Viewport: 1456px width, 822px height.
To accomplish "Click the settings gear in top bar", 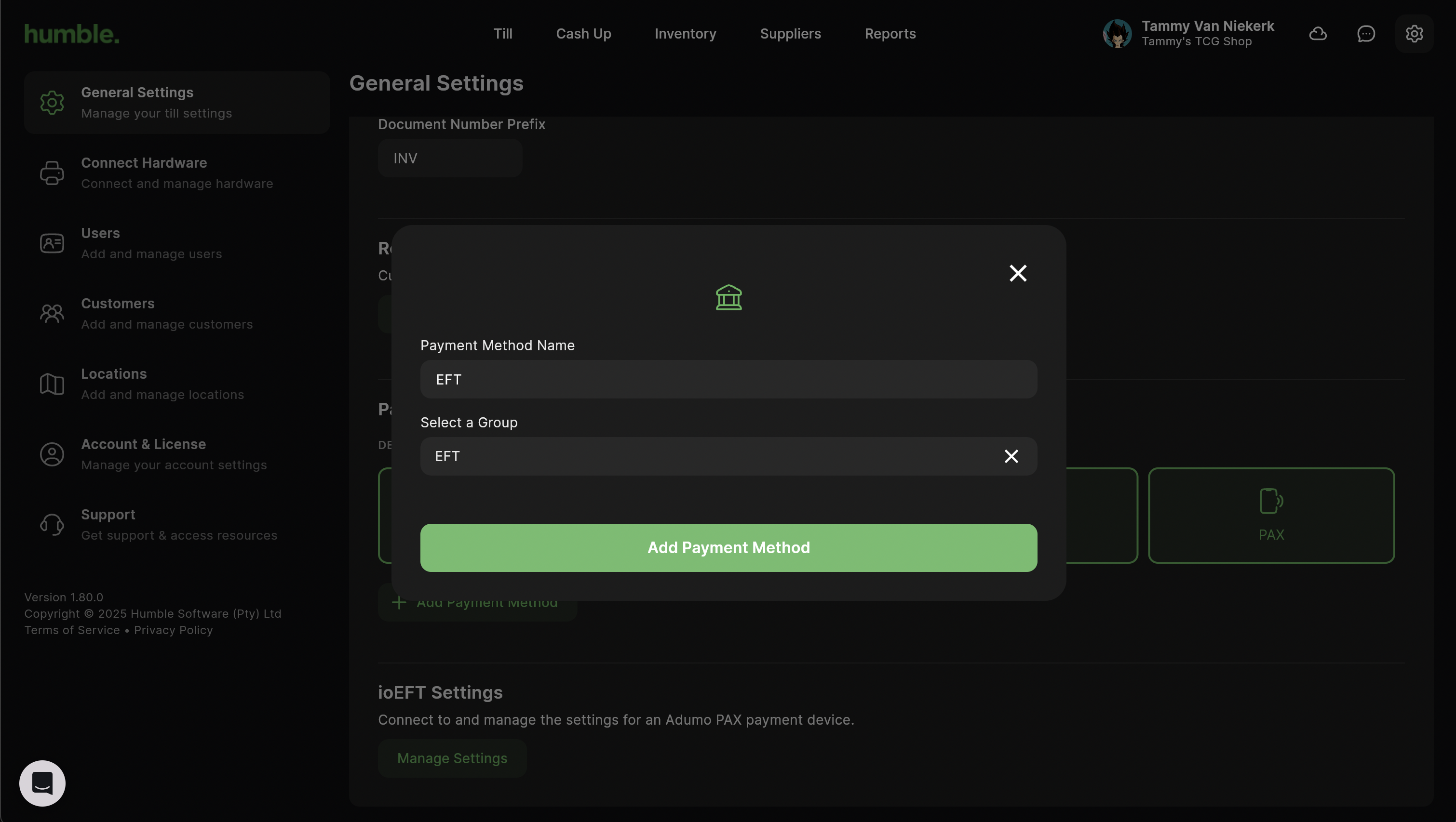I will [1414, 34].
